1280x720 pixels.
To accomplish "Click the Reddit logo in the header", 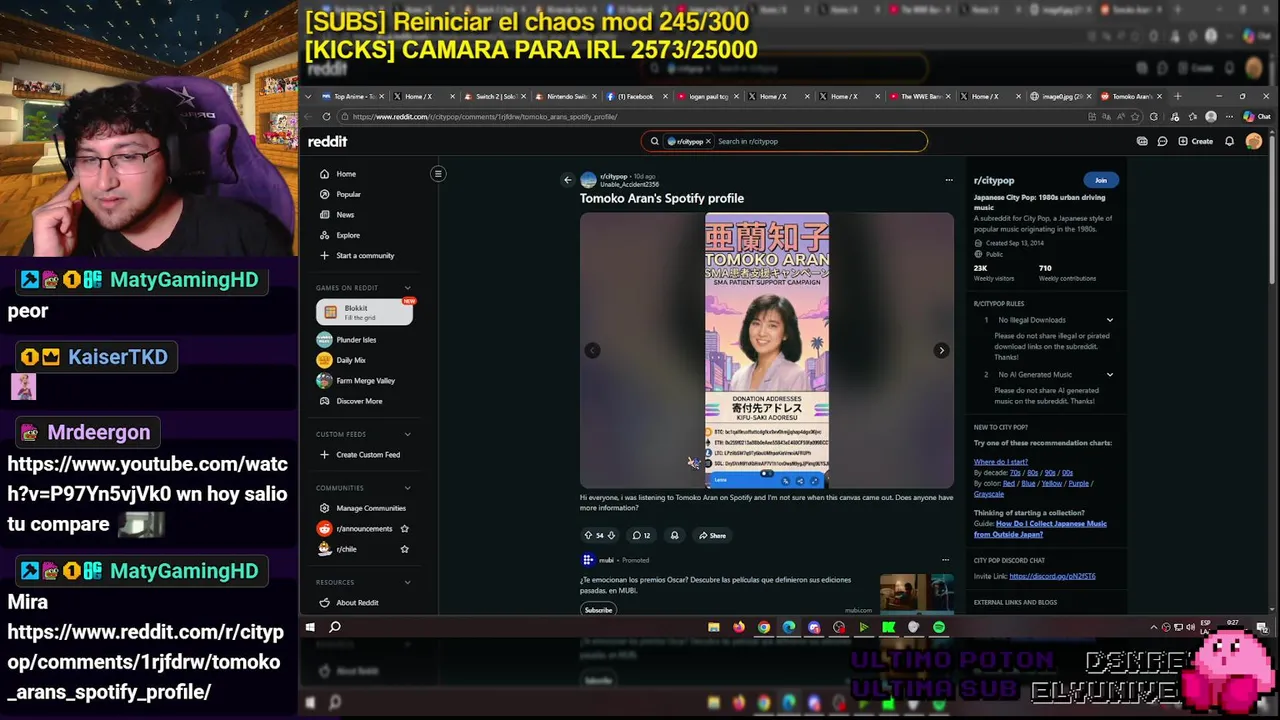I will [x=327, y=141].
